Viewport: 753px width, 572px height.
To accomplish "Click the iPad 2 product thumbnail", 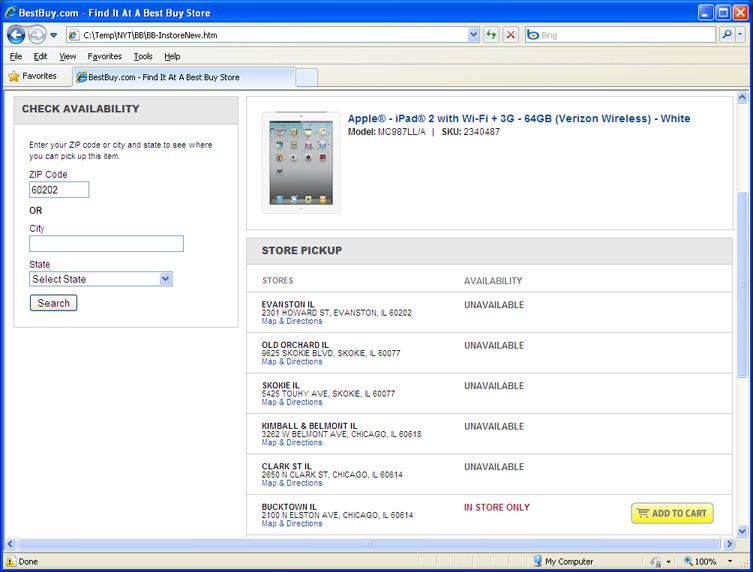I will point(301,162).
